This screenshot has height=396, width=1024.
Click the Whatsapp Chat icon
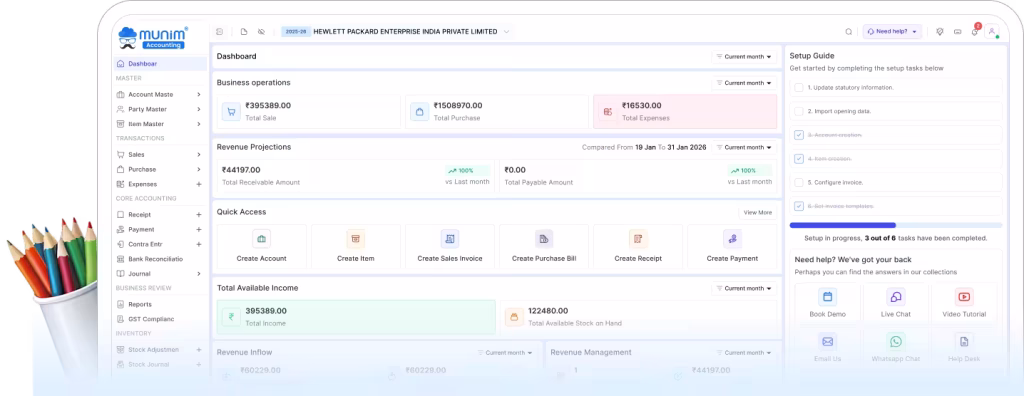tap(895, 341)
